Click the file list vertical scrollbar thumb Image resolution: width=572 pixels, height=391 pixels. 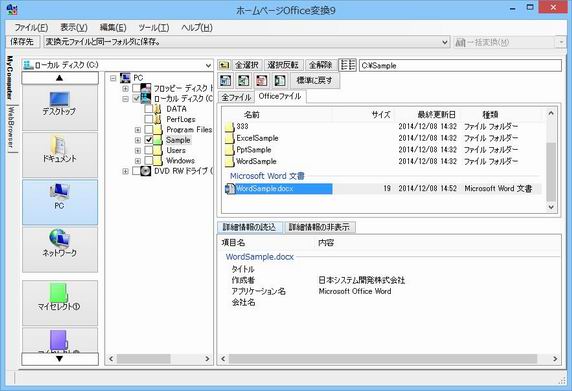pyautogui.click(x=551, y=171)
